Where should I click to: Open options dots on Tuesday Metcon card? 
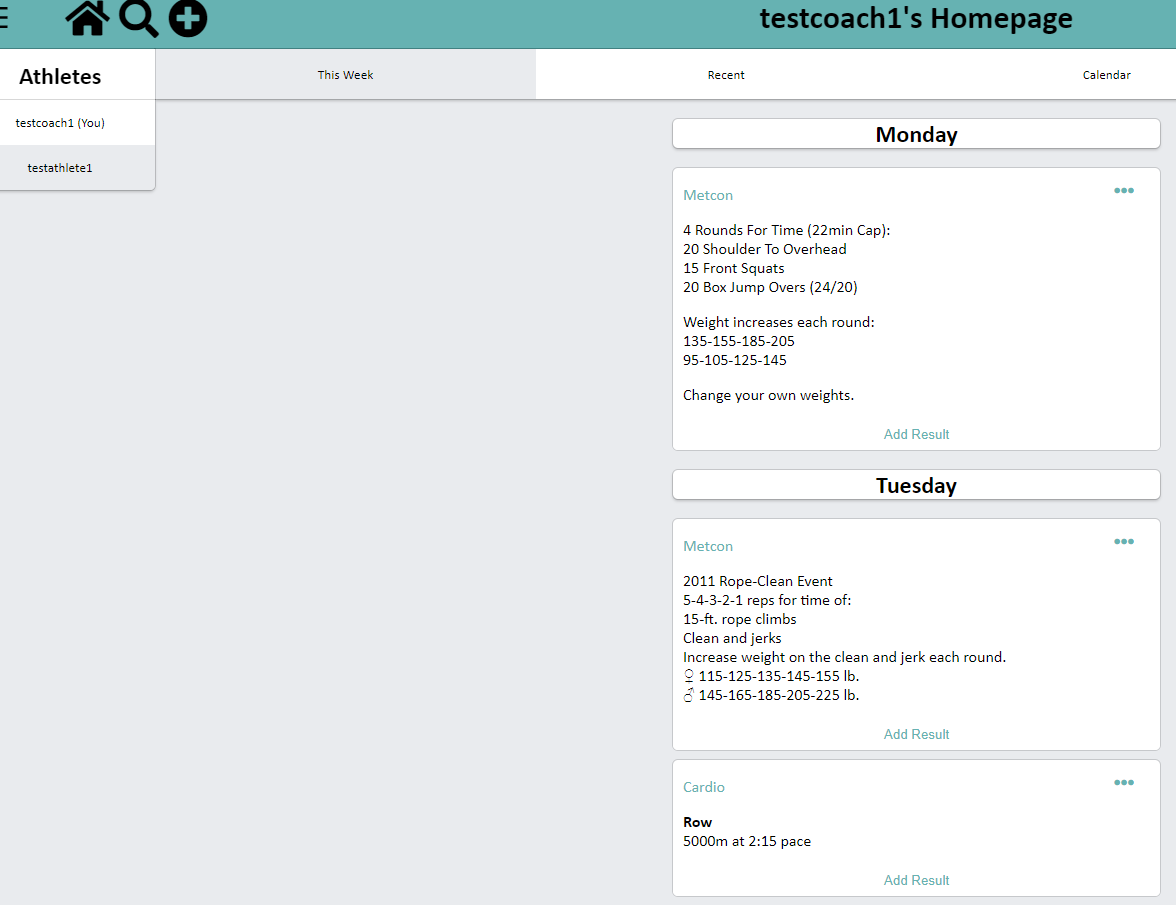click(x=1124, y=542)
